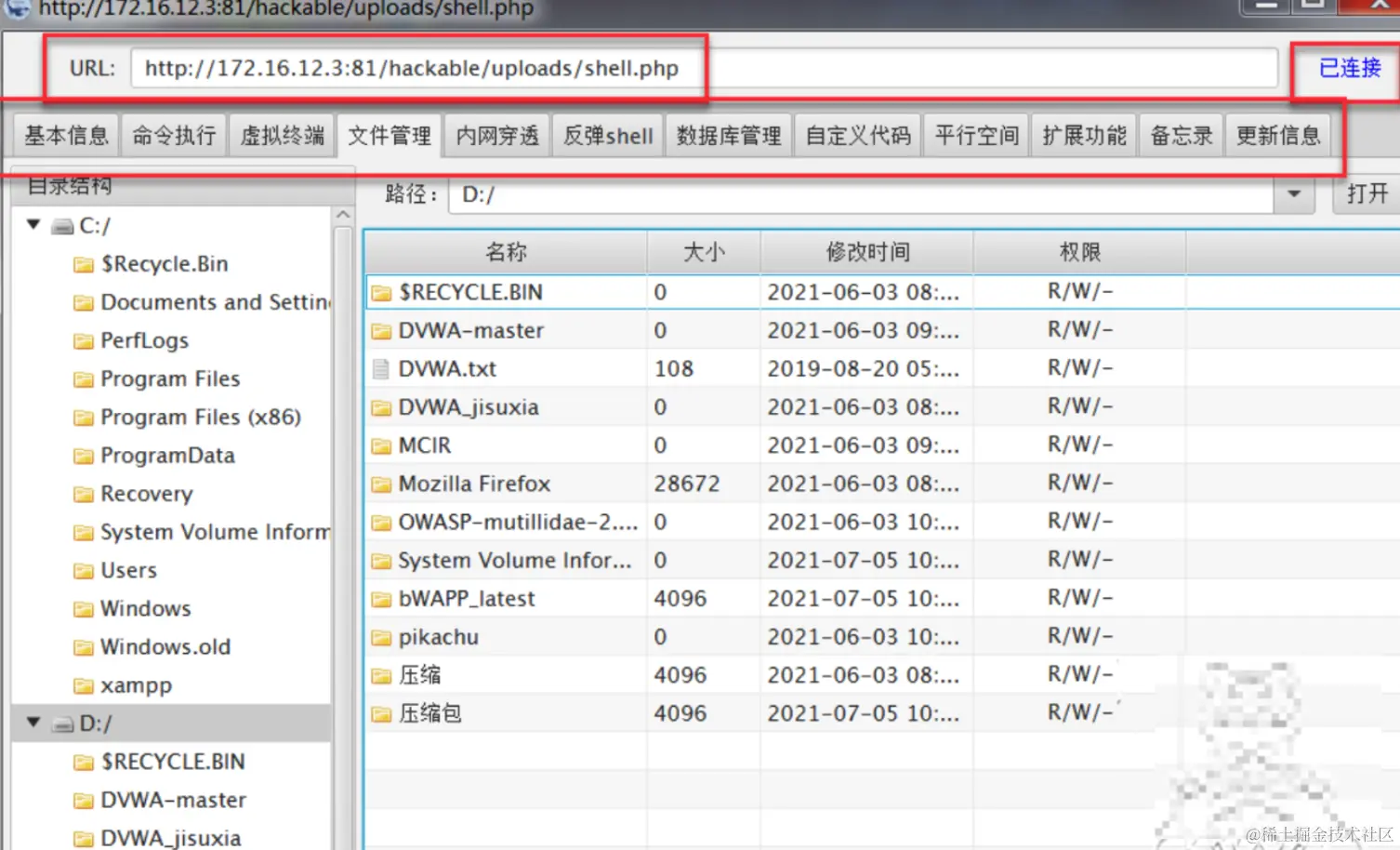Click the 路径 path field showing D:/

(862, 194)
